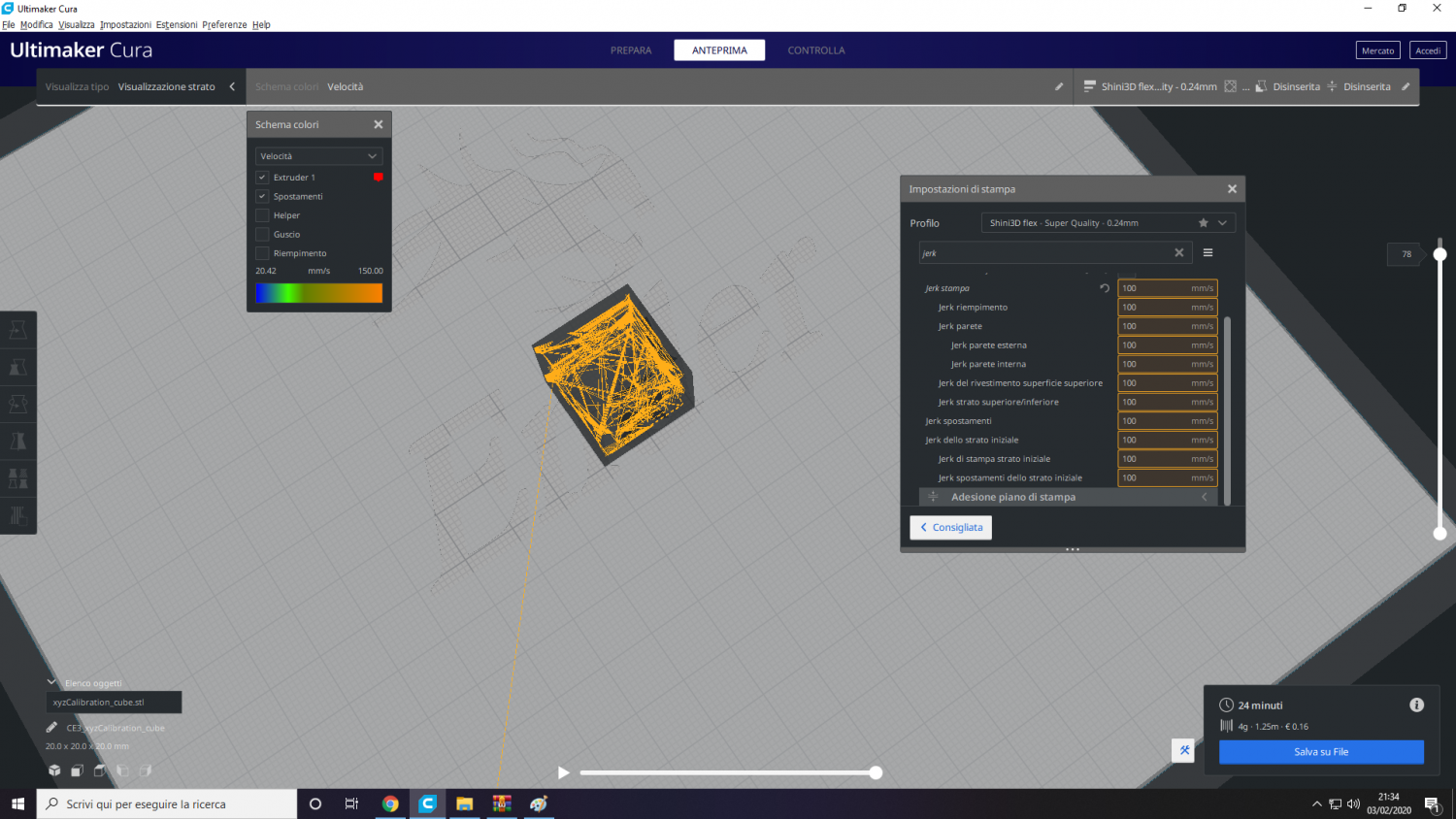Click the Salva su File button

point(1320,752)
